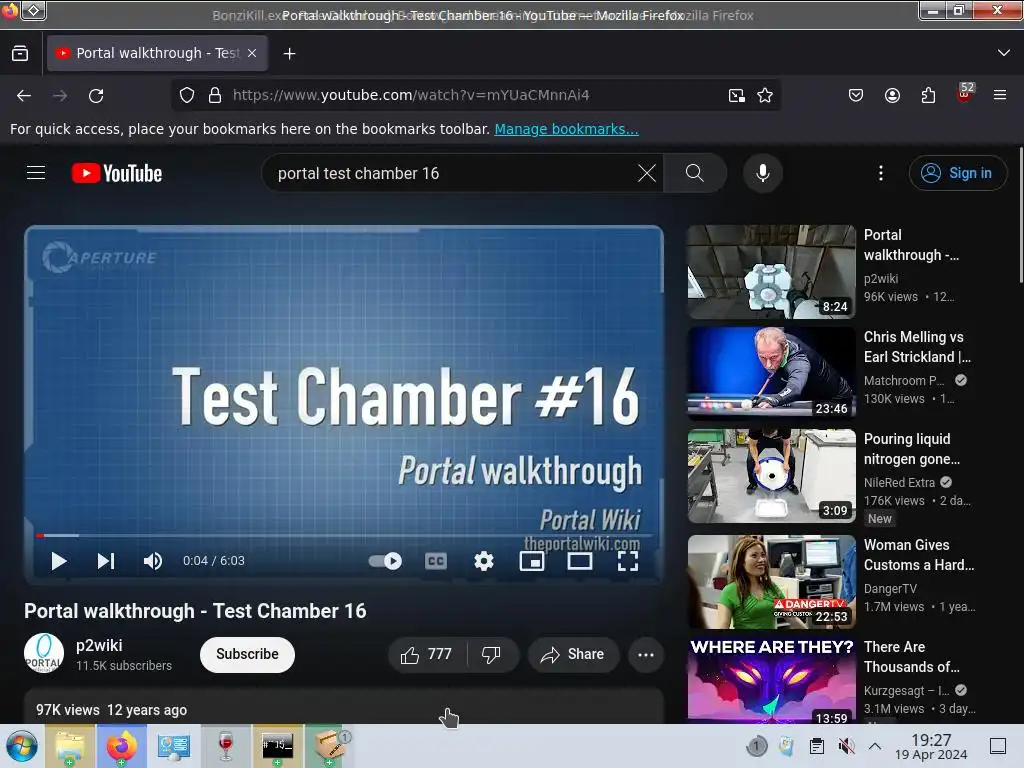Open the YouTube guide hamburger menu
1024x768 pixels.
36,173
